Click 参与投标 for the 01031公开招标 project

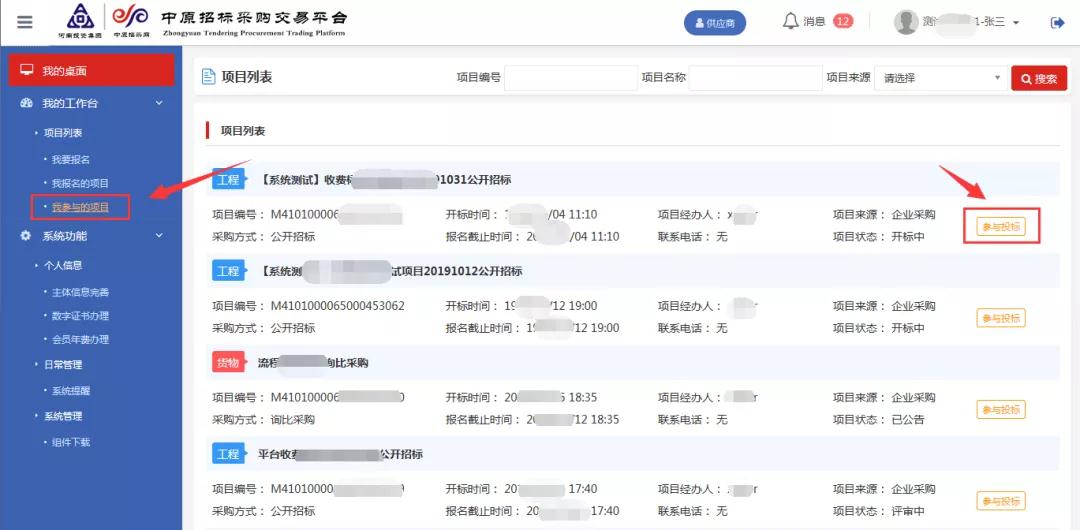click(x=1001, y=227)
